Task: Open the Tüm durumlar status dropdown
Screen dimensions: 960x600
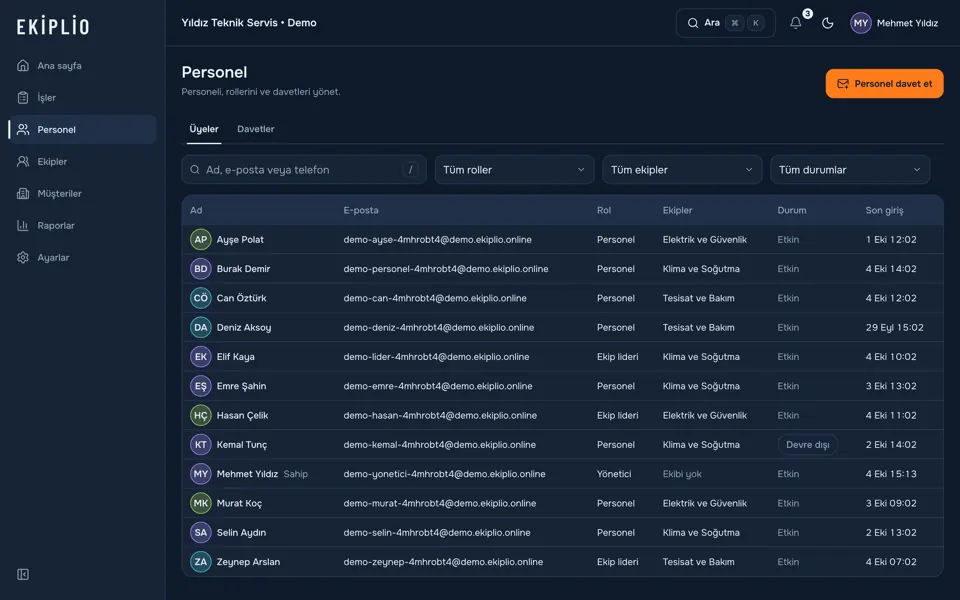Action: 850,170
